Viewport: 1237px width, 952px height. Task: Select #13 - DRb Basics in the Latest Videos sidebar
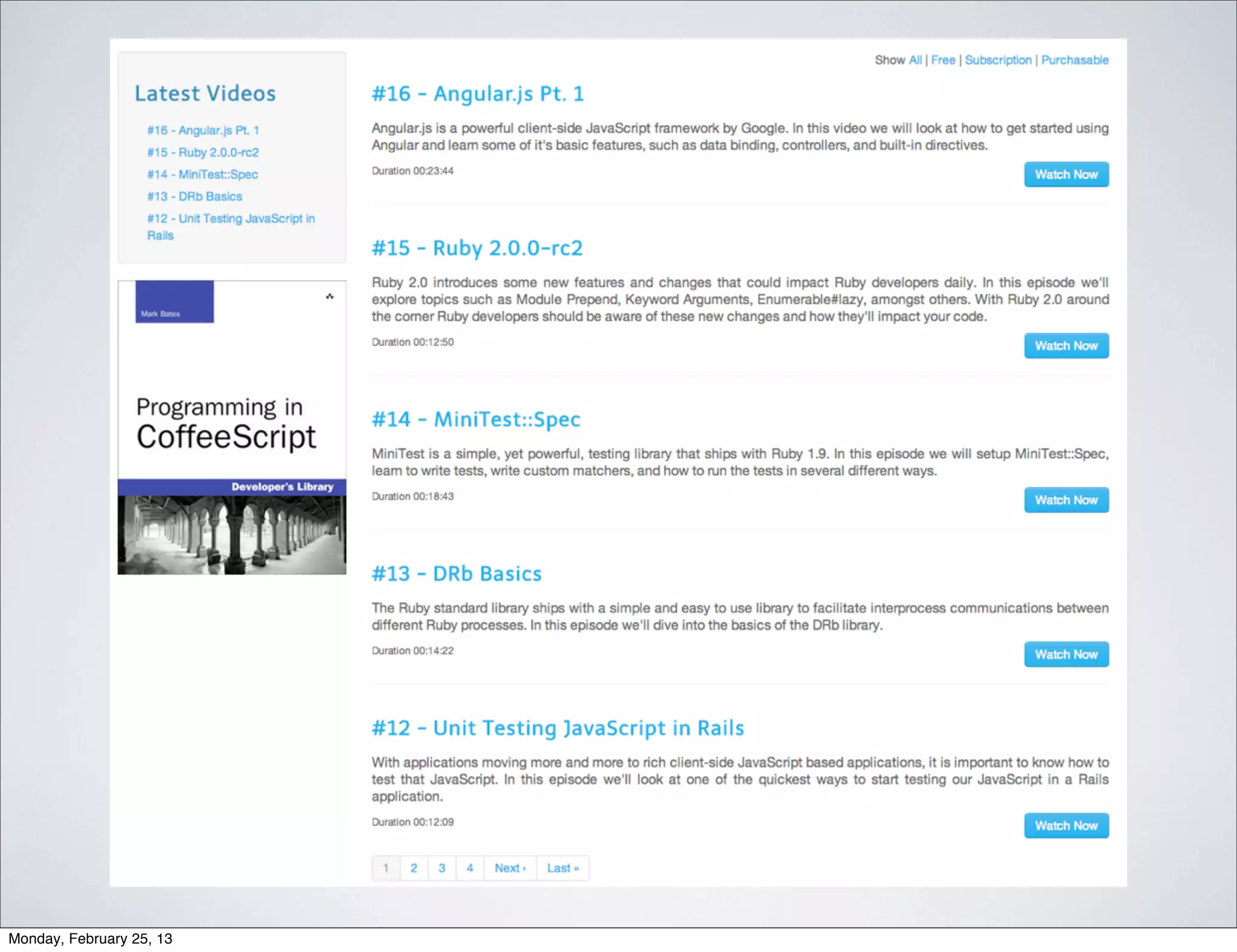(x=194, y=196)
